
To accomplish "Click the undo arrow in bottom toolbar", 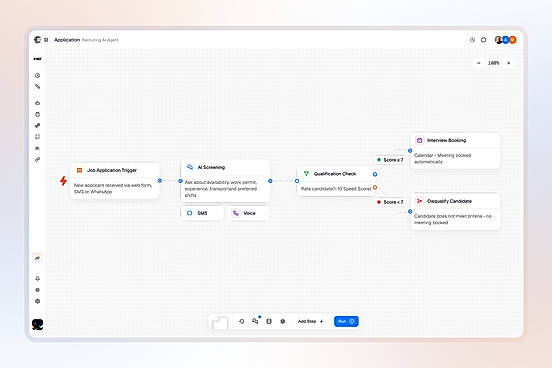I will 242,321.
